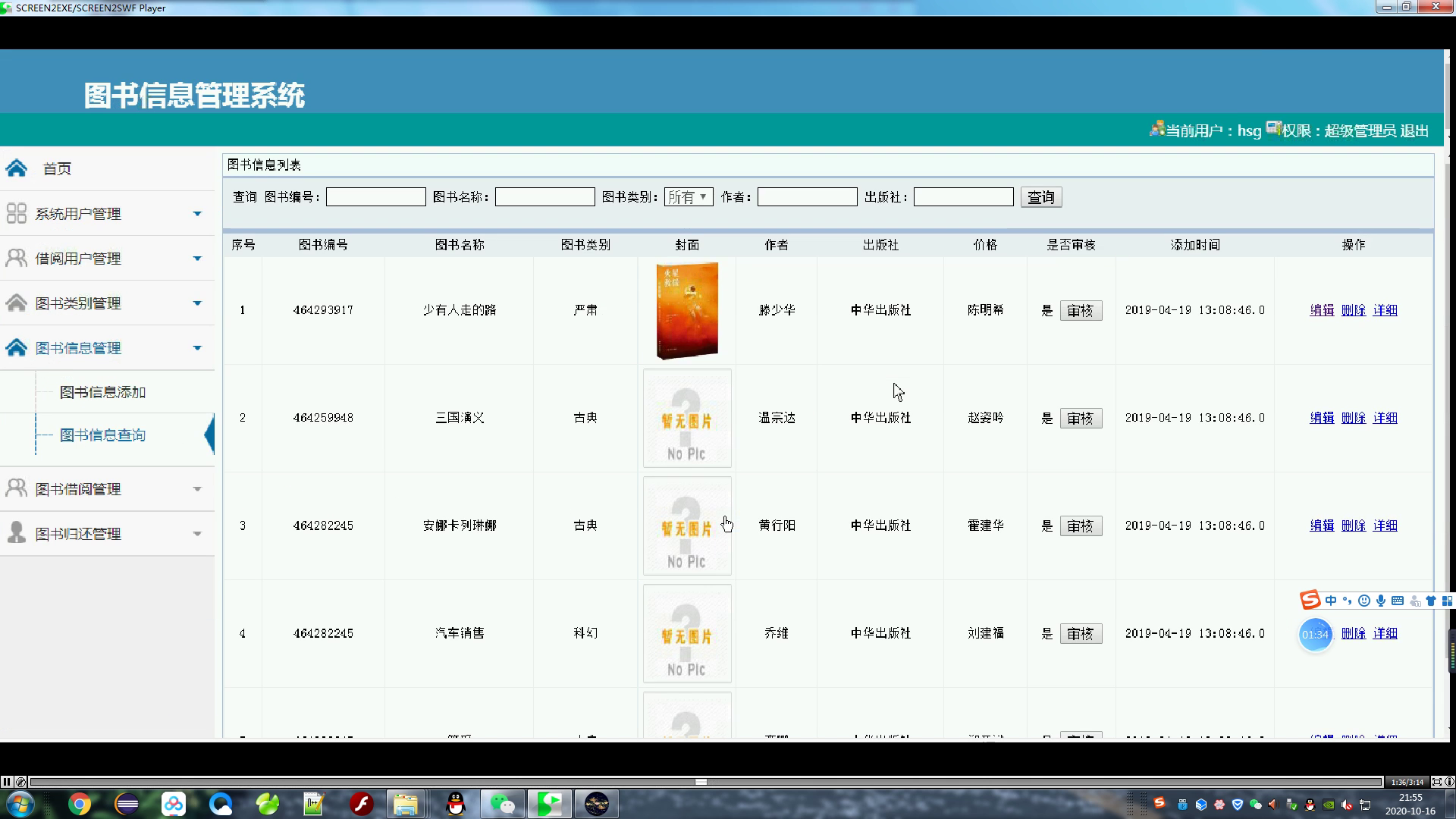
Task: Open the 首页 home icon in sidebar
Action: tap(17, 168)
